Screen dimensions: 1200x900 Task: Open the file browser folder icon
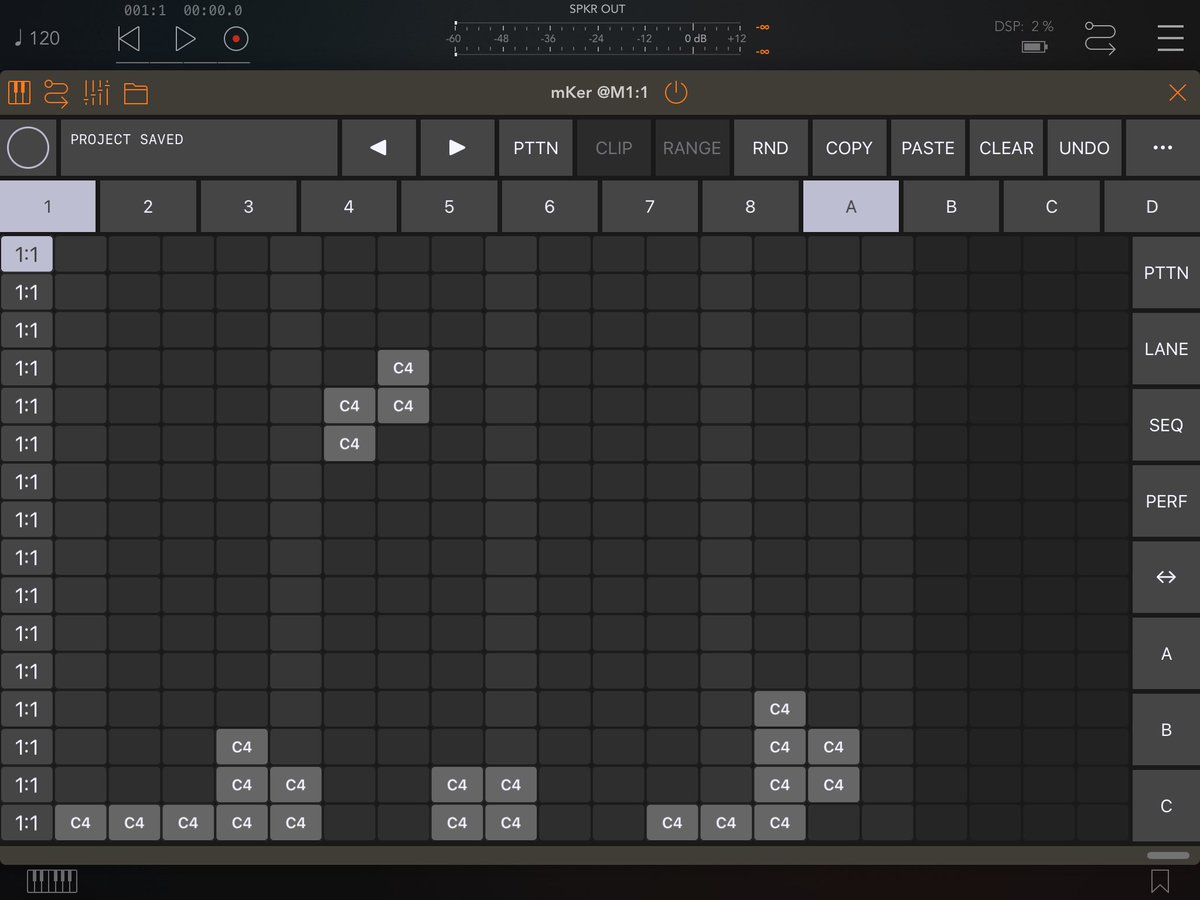click(x=135, y=92)
